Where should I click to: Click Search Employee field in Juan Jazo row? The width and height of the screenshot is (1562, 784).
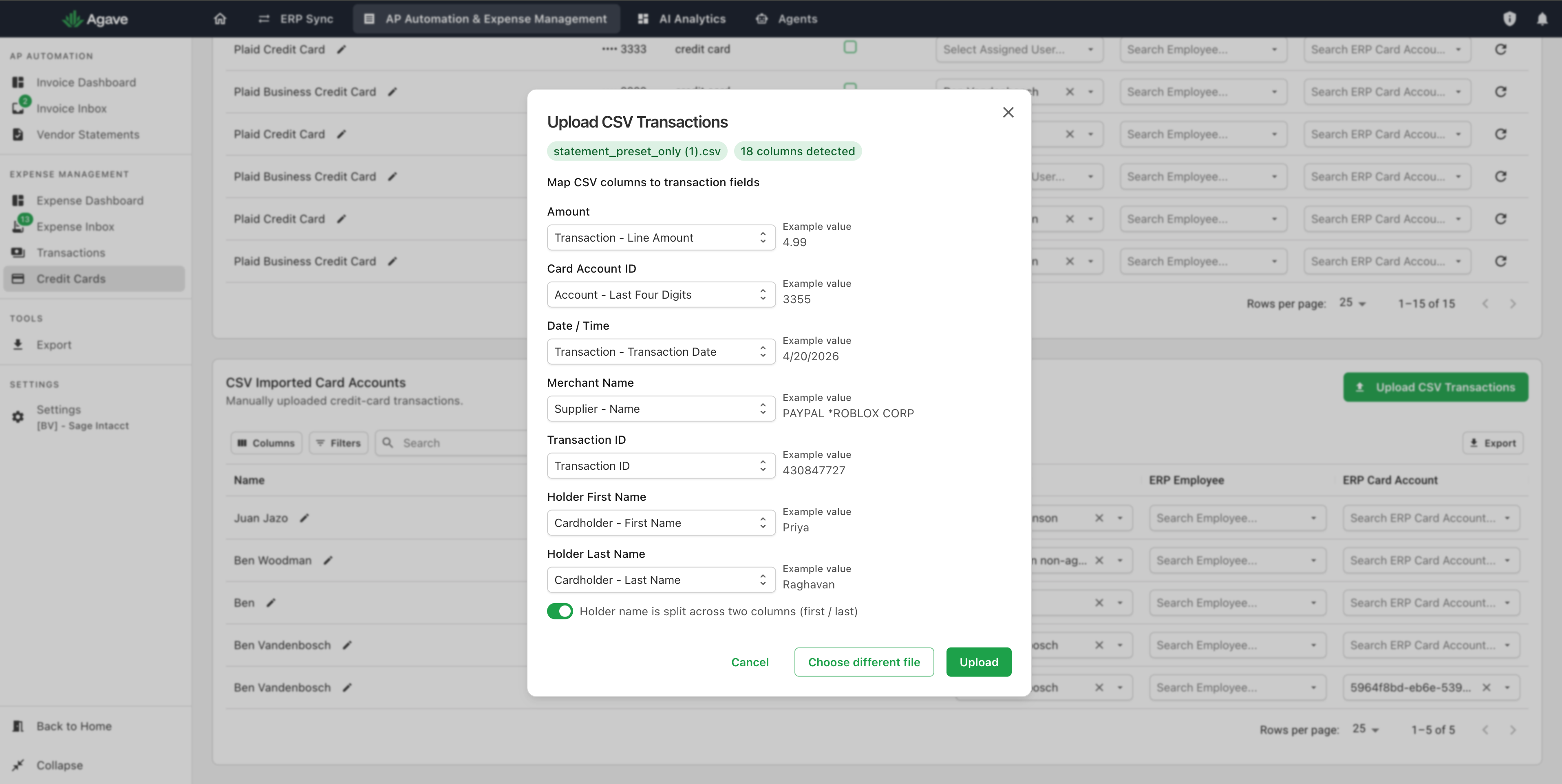(1237, 518)
